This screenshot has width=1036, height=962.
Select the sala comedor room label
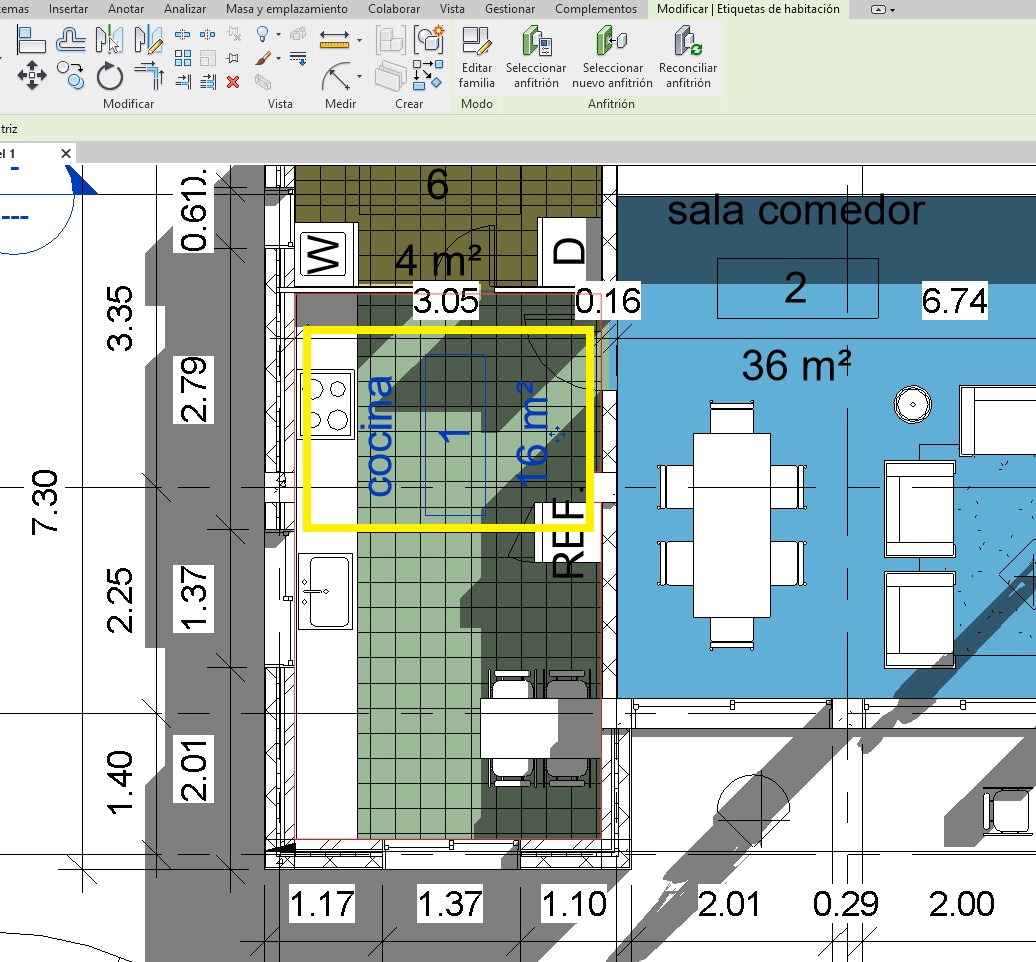tap(796, 211)
